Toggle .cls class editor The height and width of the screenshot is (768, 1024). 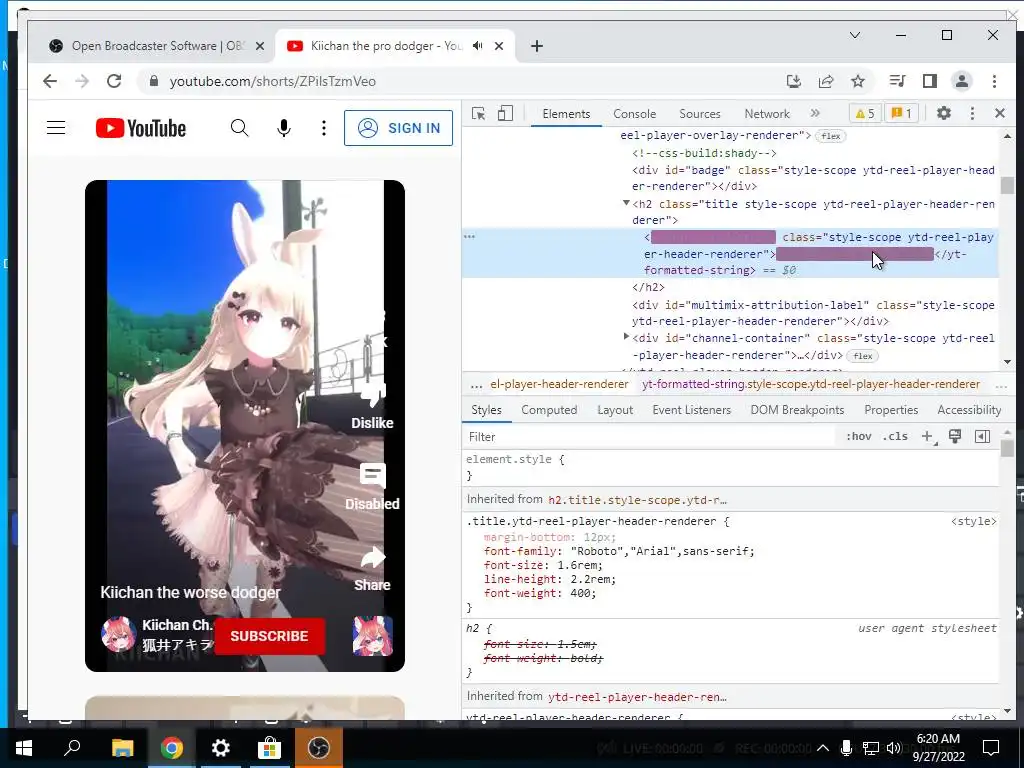pyautogui.click(x=895, y=436)
